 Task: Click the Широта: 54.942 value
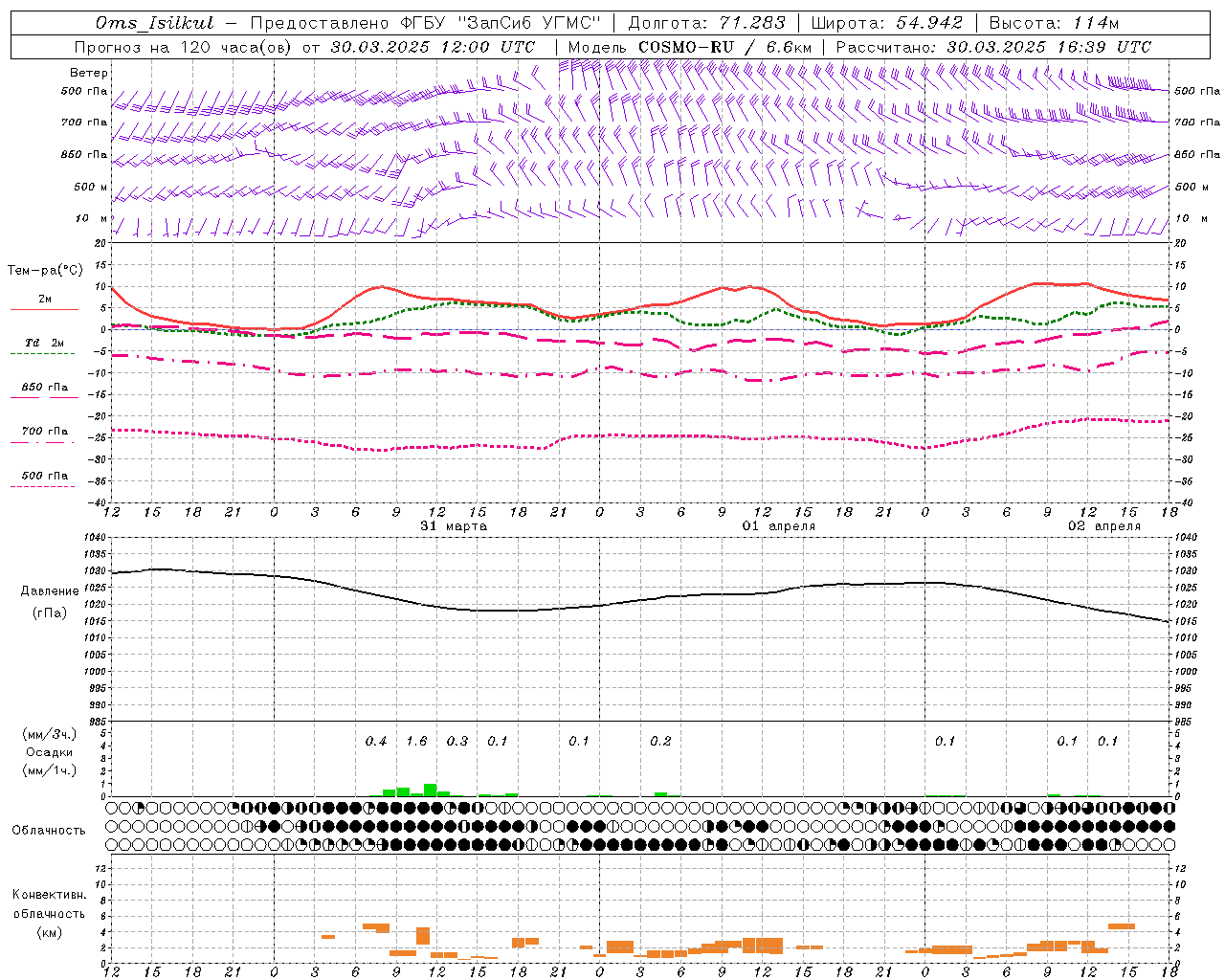coord(886,23)
